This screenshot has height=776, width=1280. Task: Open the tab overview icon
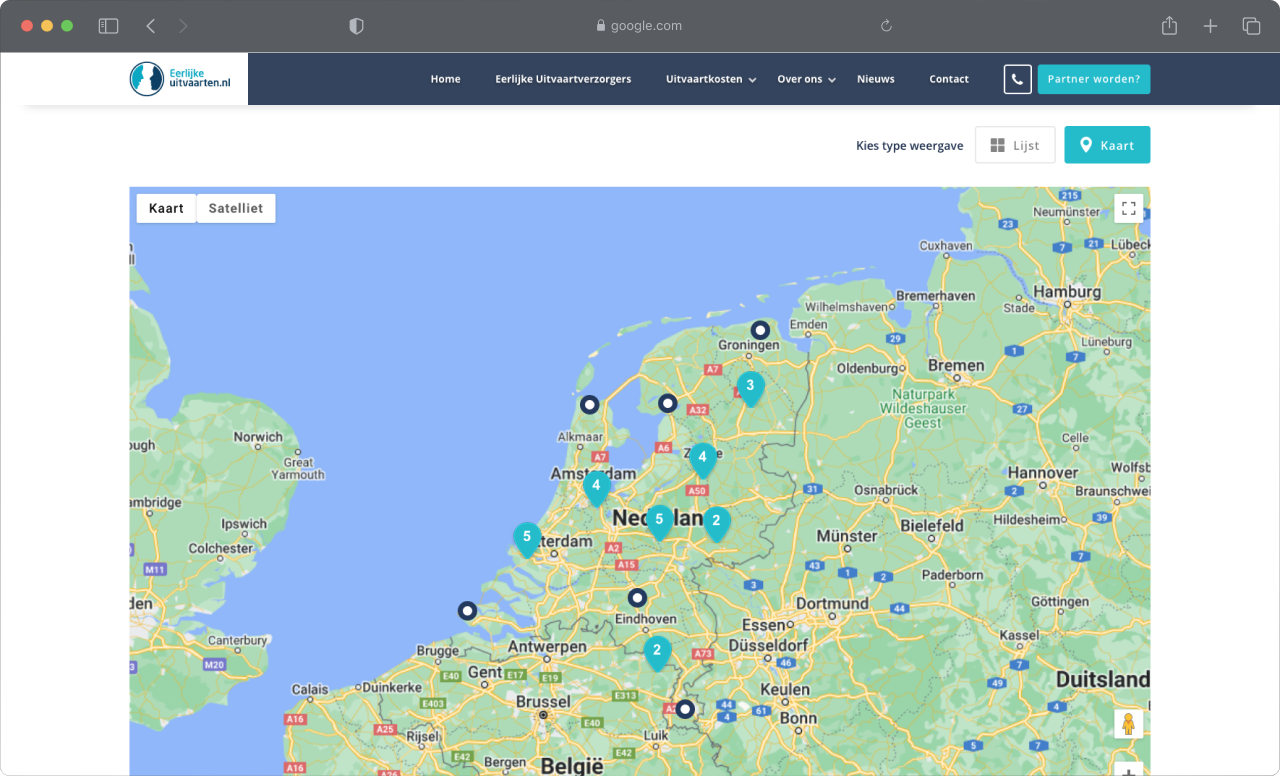click(1251, 26)
